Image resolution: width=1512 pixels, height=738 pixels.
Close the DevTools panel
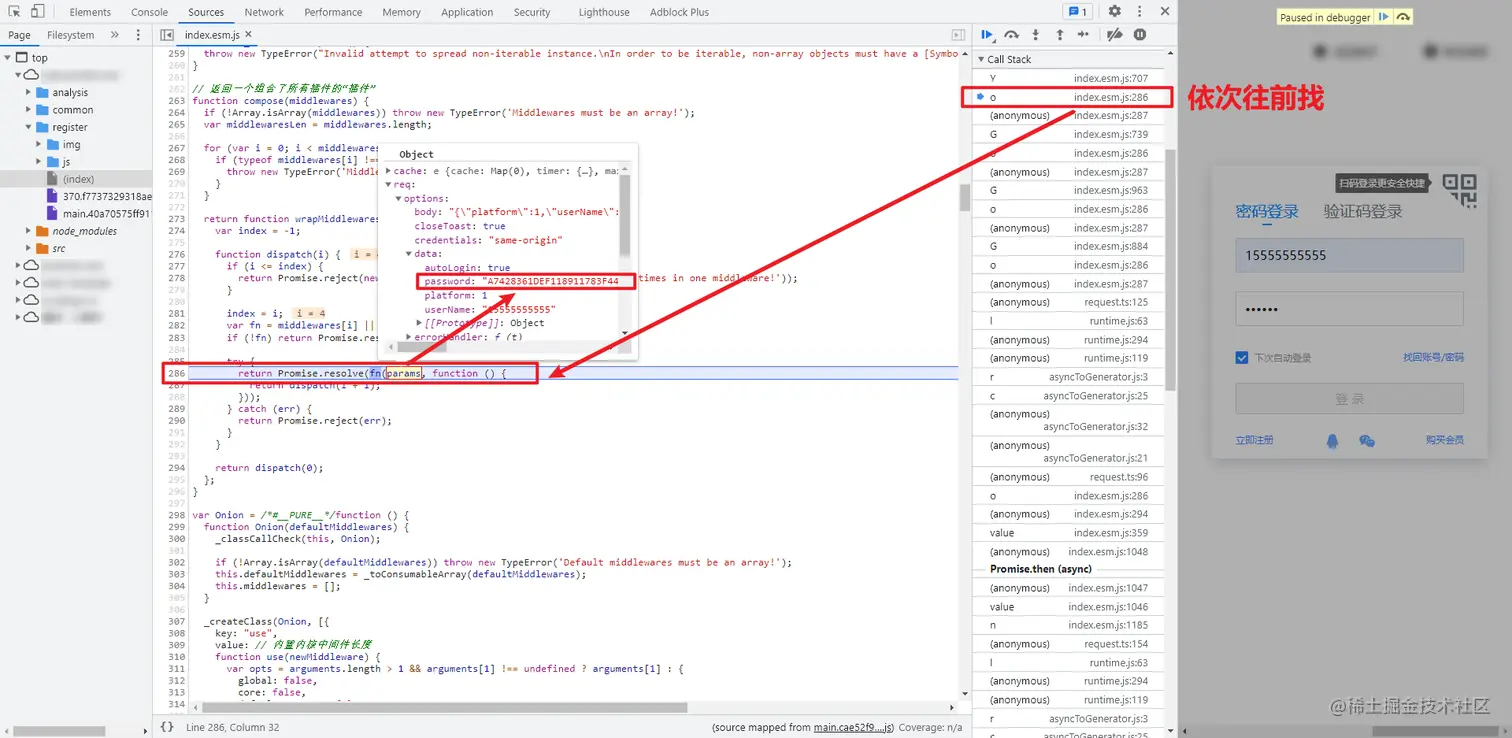pos(1165,12)
